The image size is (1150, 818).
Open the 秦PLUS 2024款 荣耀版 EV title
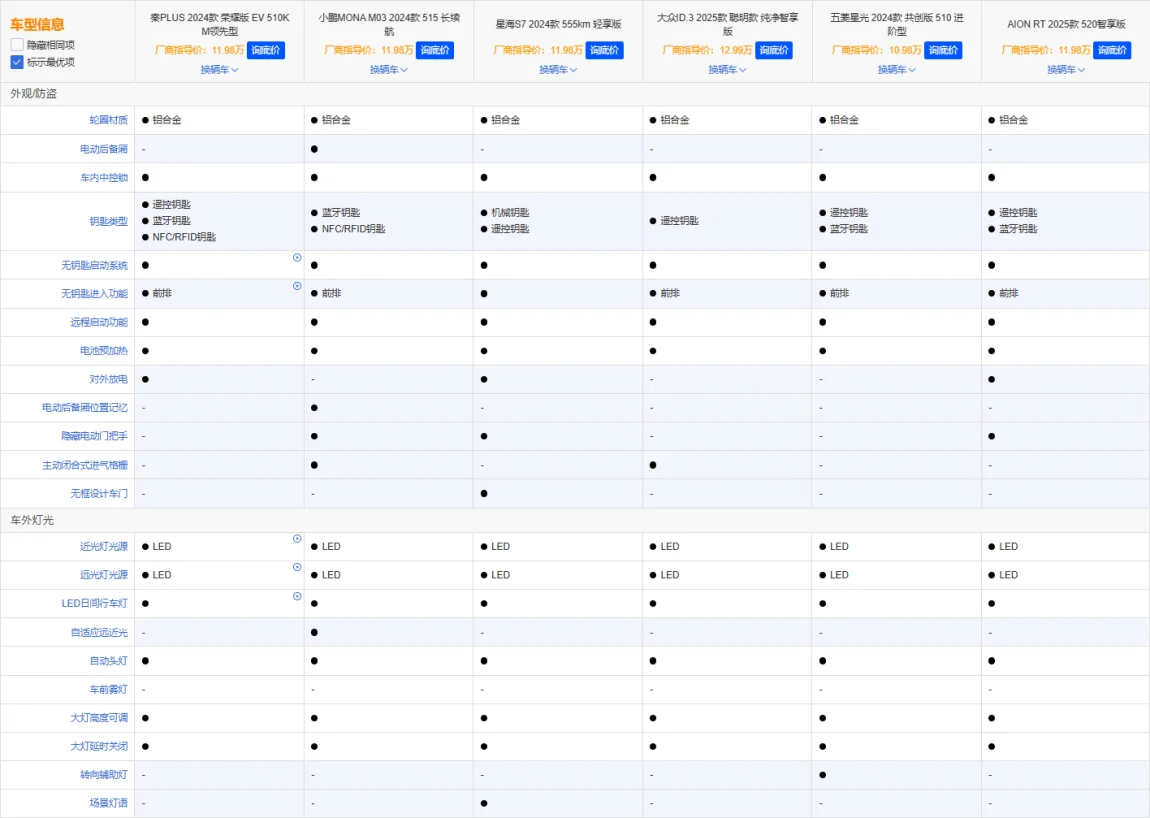[220, 24]
